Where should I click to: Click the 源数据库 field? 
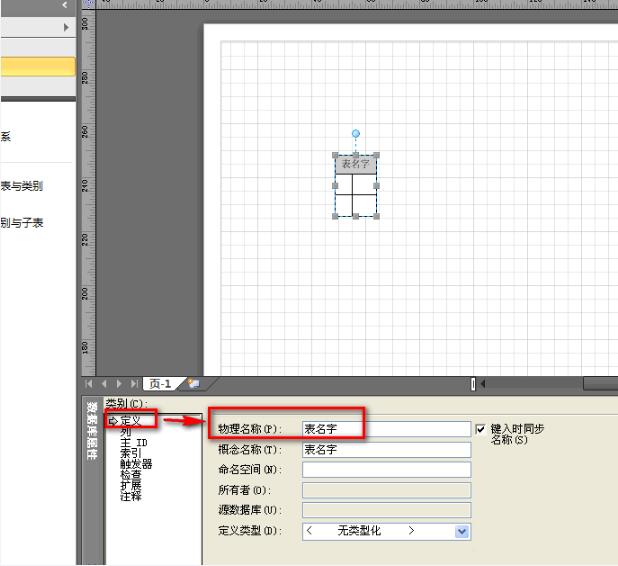click(386, 510)
